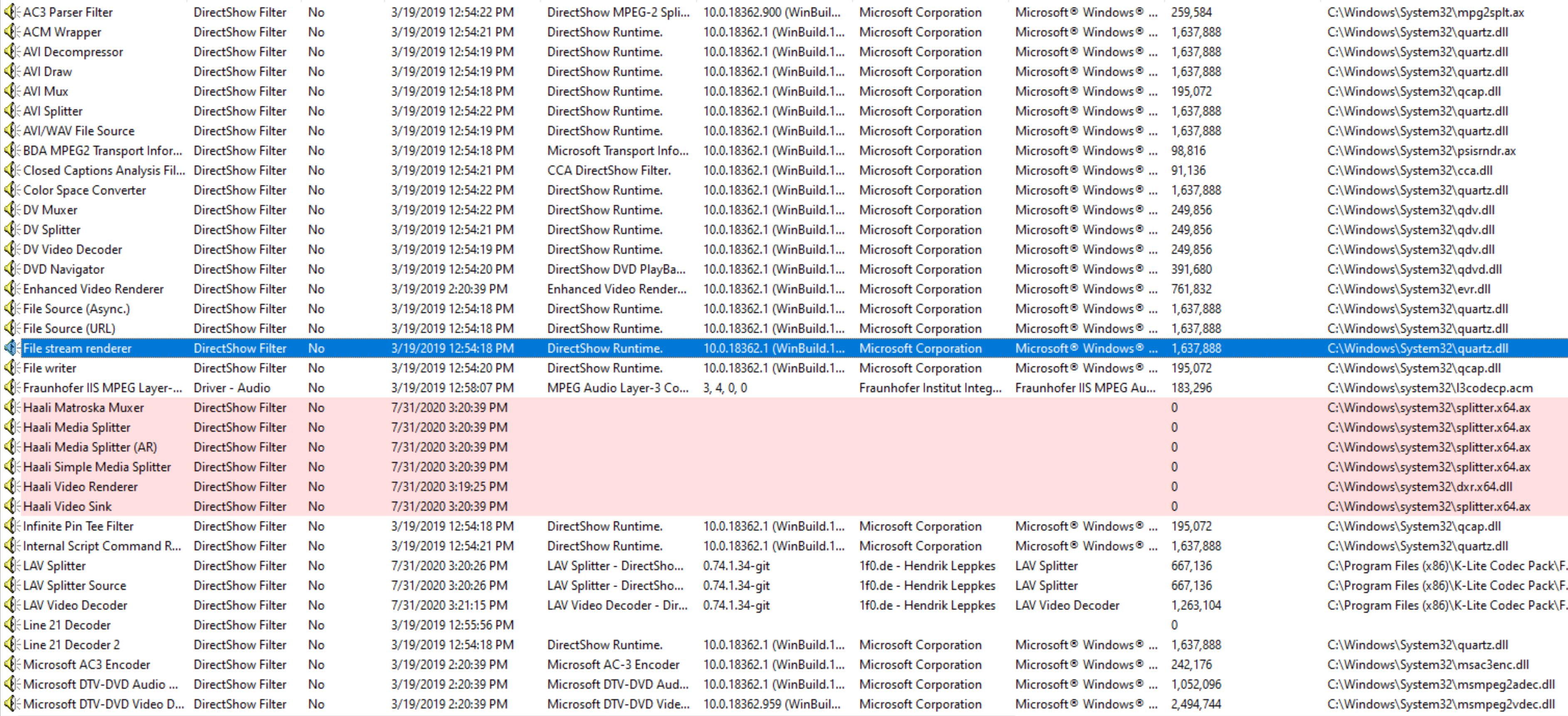Image resolution: width=1568 pixels, height=716 pixels.
Task: Click icon beside Line 21 Decoder 2
Action: tap(11, 645)
